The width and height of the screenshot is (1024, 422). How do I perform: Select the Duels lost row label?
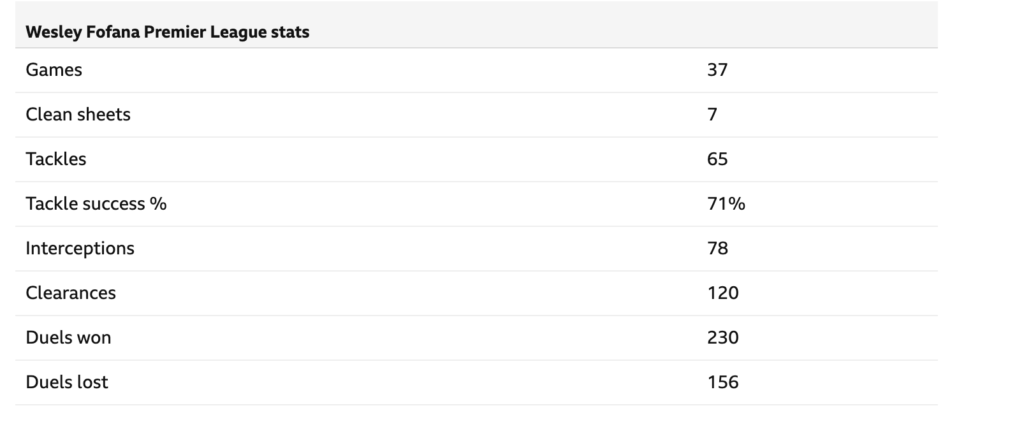click(66, 382)
